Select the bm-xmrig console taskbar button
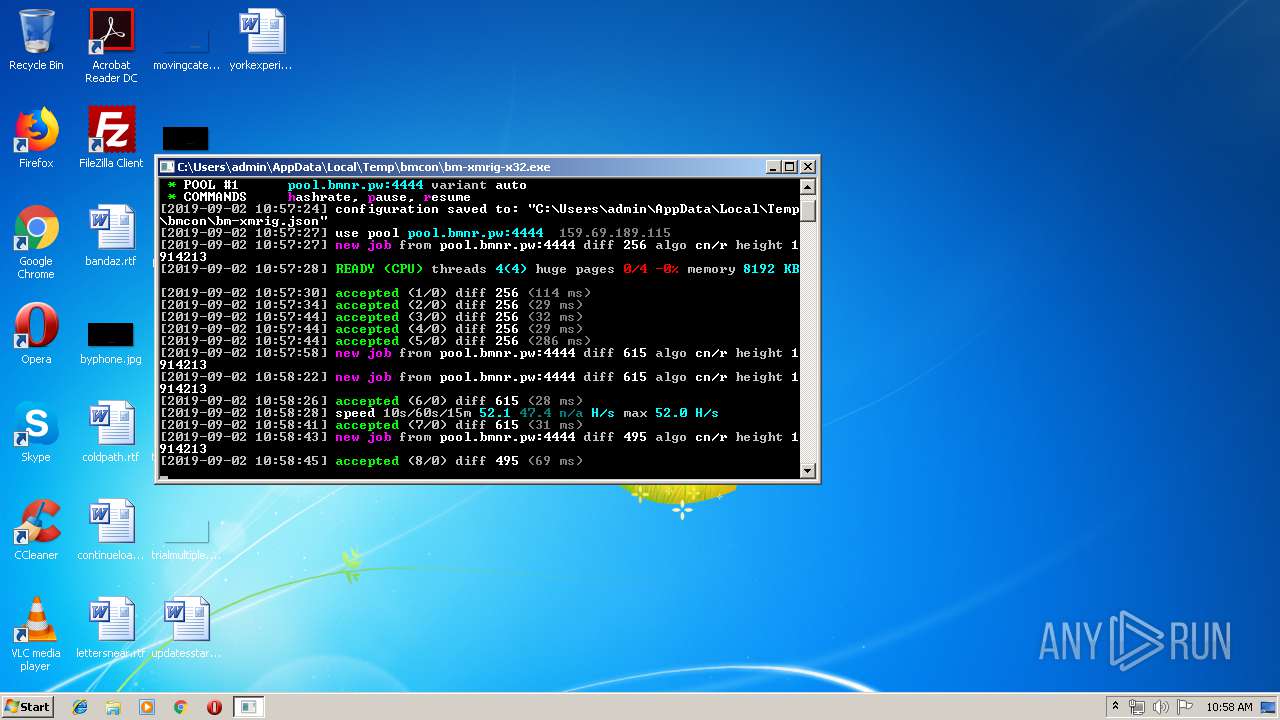 tap(248, 707)
